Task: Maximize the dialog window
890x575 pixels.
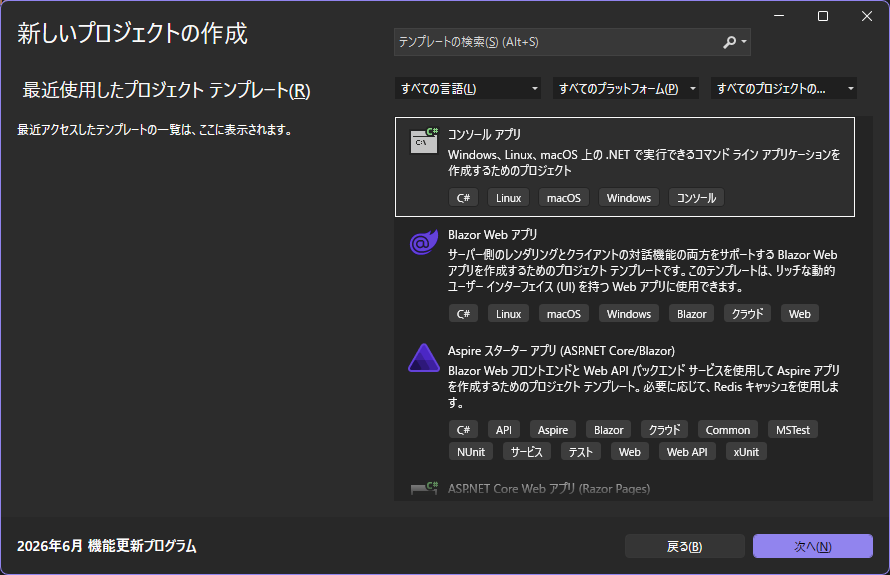Action: coord(822,16)
